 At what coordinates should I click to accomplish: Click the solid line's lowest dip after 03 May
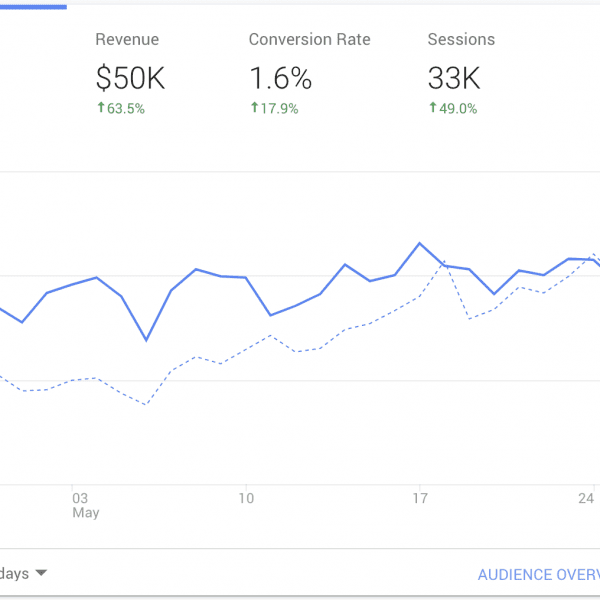147,340
